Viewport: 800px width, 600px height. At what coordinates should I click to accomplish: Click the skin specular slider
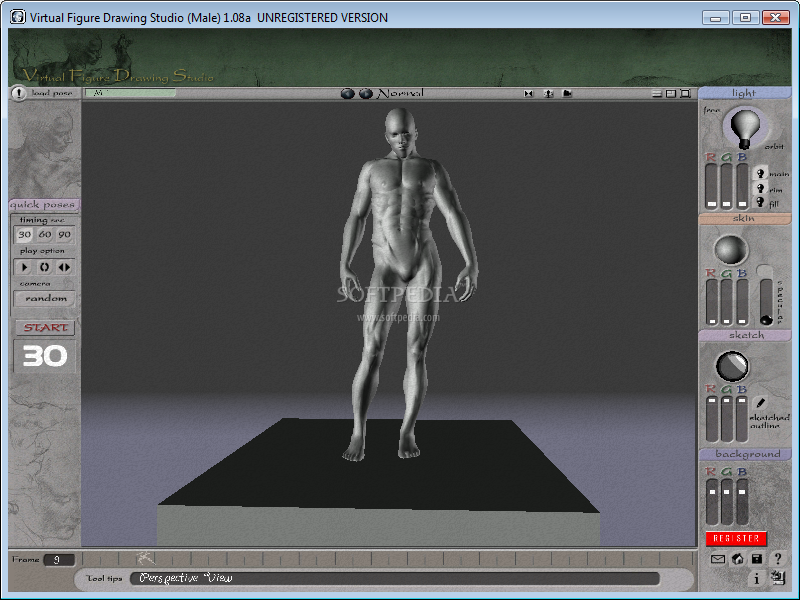766,302
